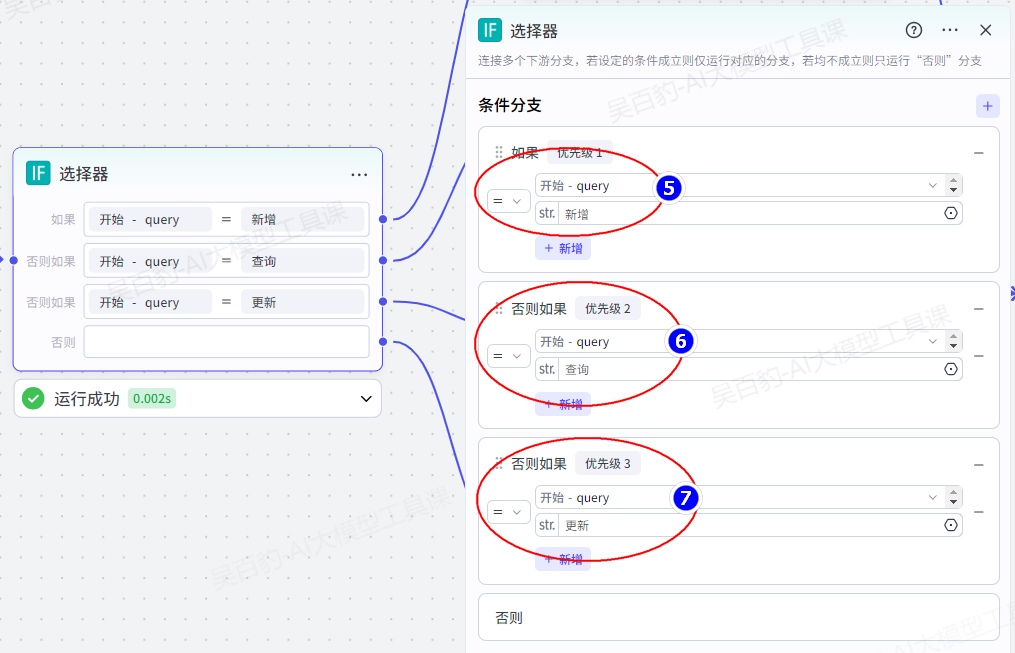Click the empty 否则 row on the canvas node
The image size is (1015, 653).
point(226,342)
